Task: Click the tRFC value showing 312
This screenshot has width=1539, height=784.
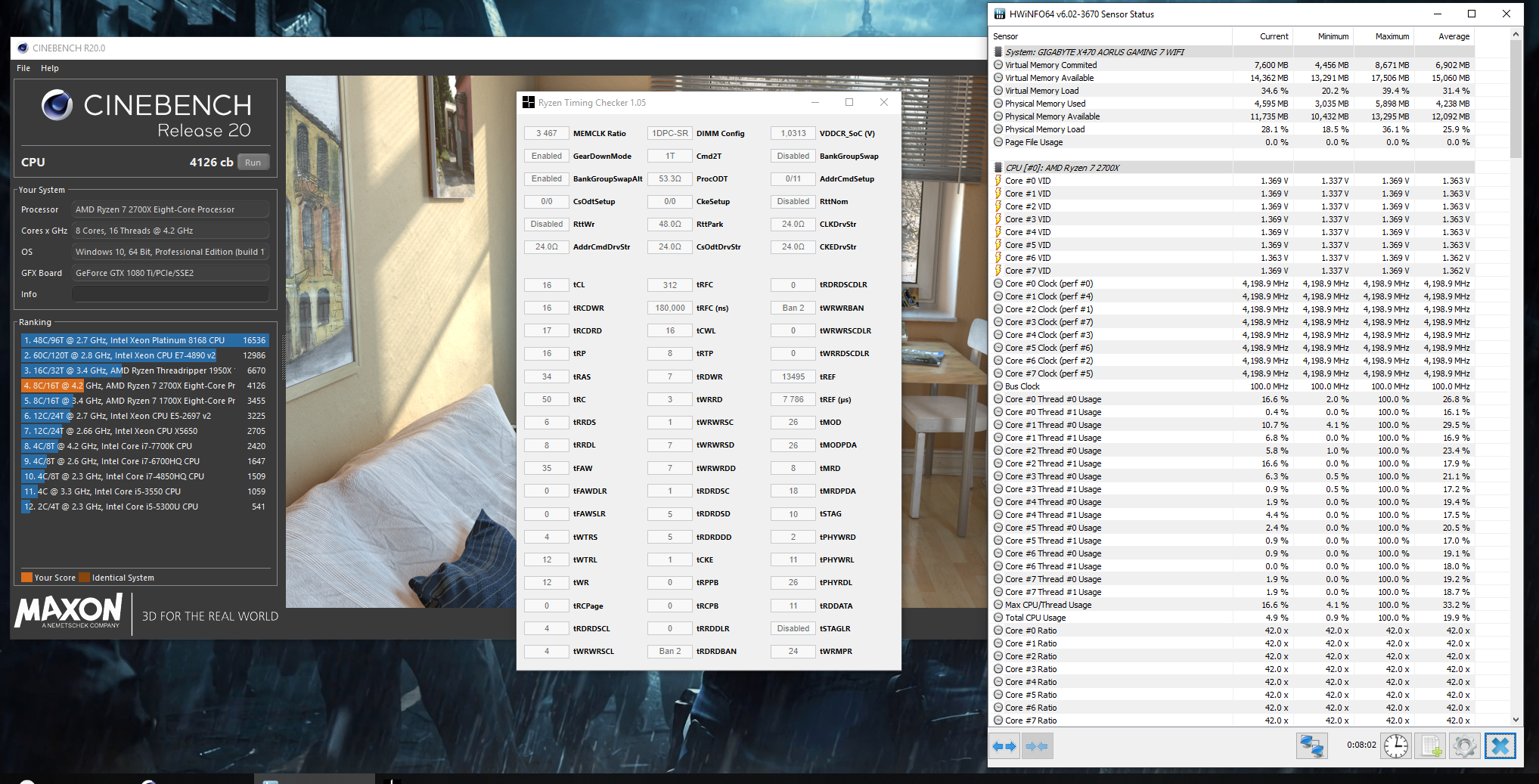Action: click(x=670, y=285)
